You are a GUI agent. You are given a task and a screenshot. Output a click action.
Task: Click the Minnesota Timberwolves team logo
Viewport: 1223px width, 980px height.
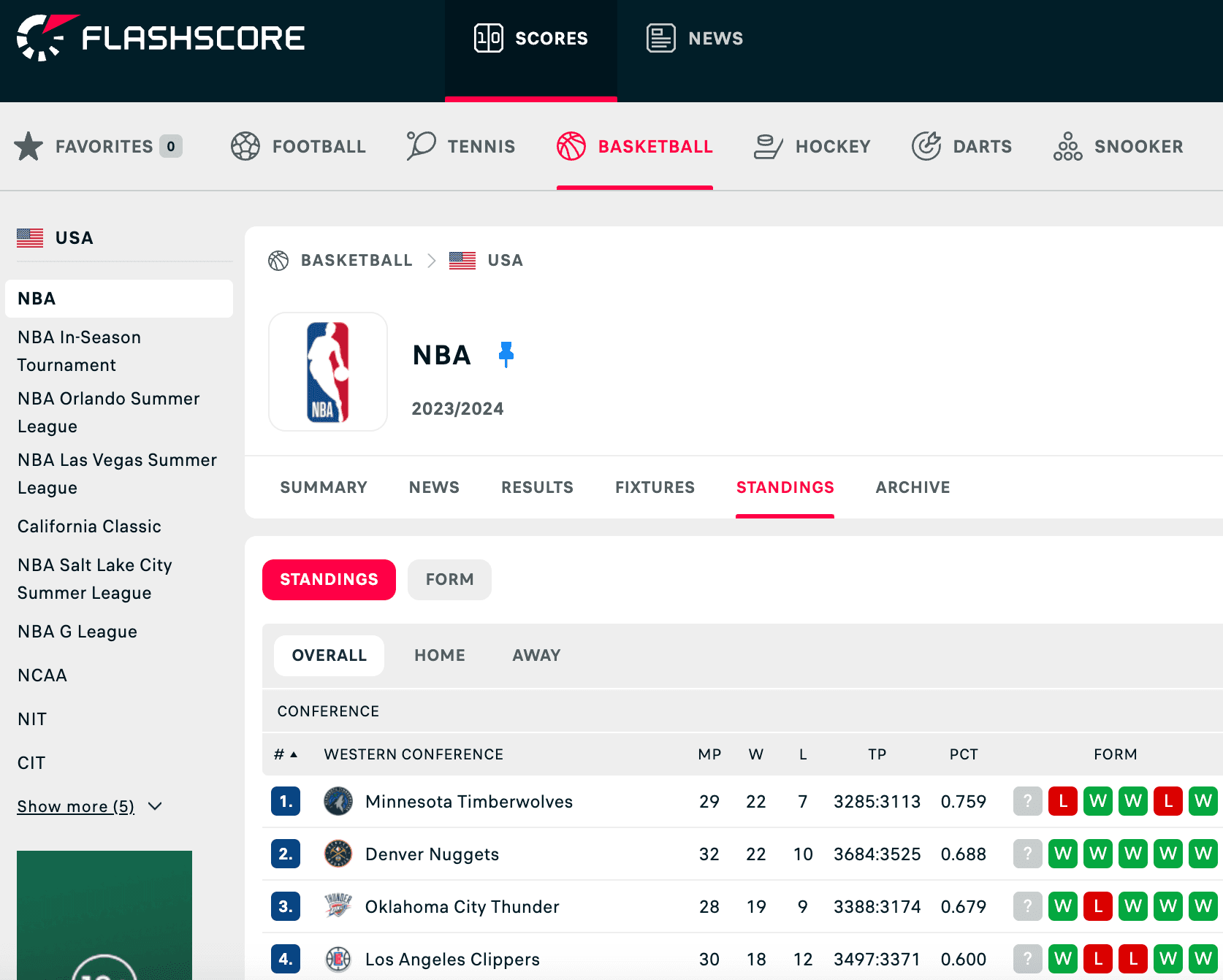coord(338,801)
